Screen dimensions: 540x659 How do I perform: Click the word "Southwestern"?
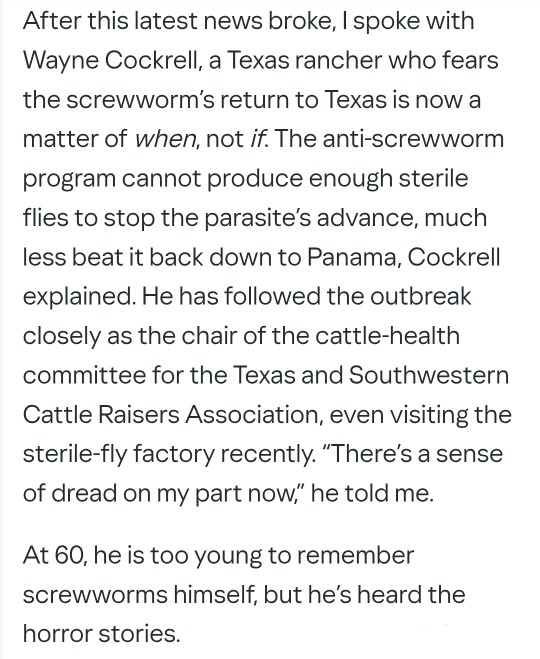point(429,375)
